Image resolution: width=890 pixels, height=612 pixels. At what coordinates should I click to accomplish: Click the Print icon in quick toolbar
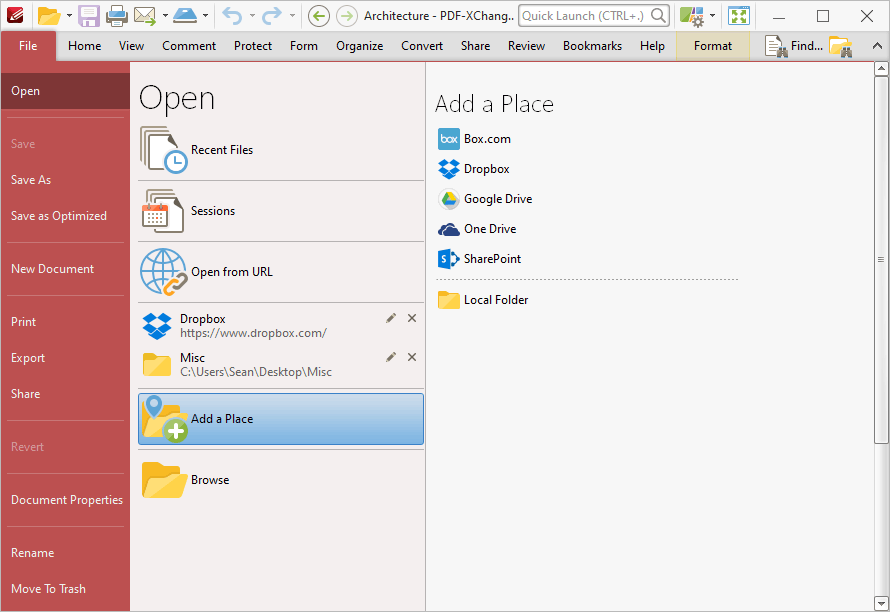(x=117, y=16)
